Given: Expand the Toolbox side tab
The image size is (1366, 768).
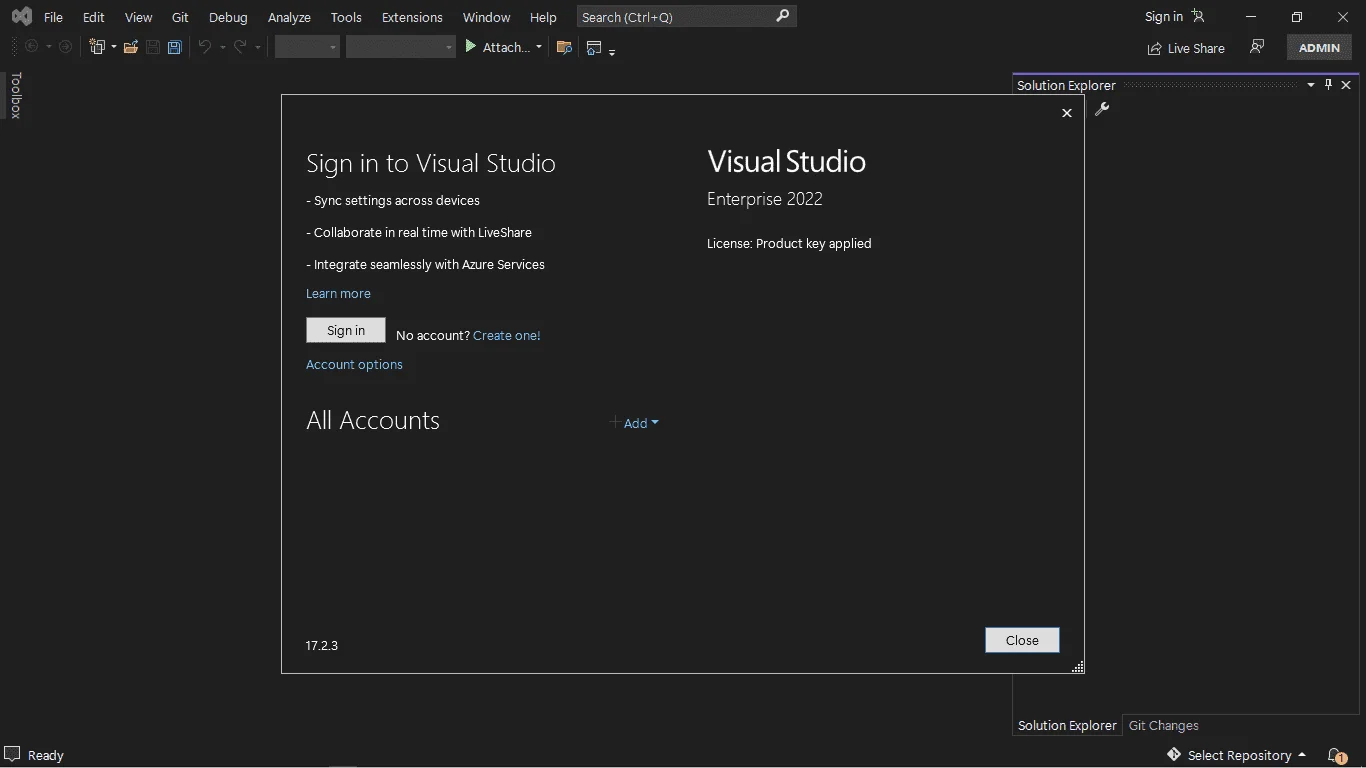Looking at the screenshot, I should [15, 96].
